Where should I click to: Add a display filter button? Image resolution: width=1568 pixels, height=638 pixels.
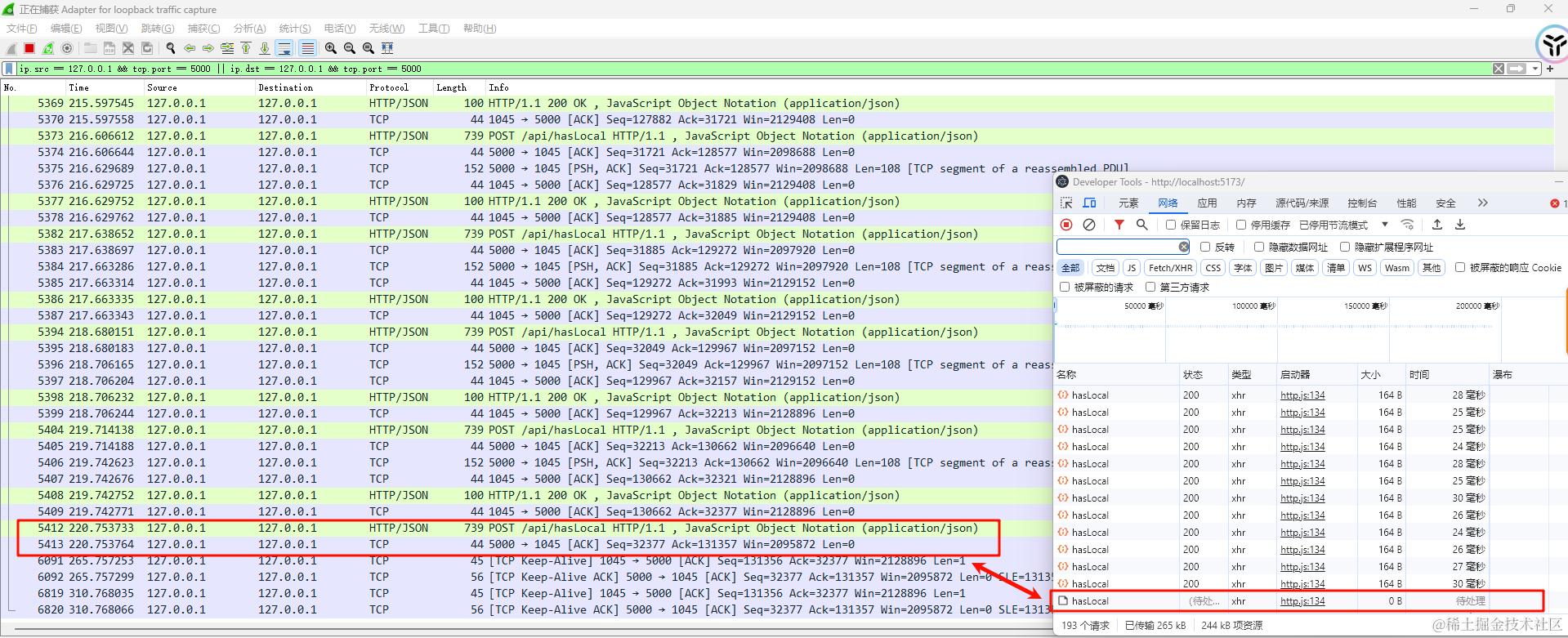click(x=1550, y=69)
